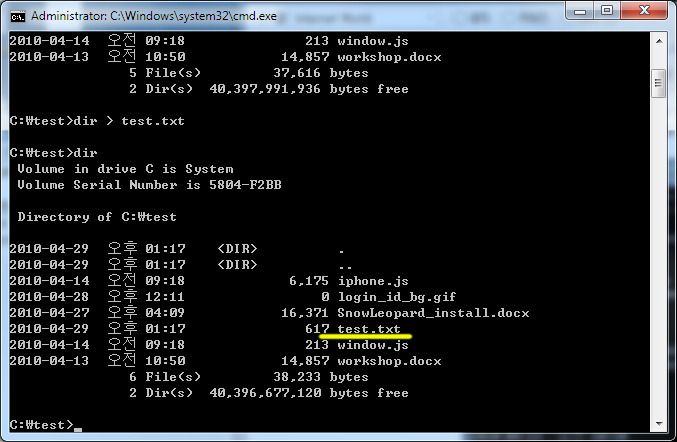The width and height of the screenshot is (677, 442).
Task: Click the second <DIR> entry for '..'
Action: 237,265
